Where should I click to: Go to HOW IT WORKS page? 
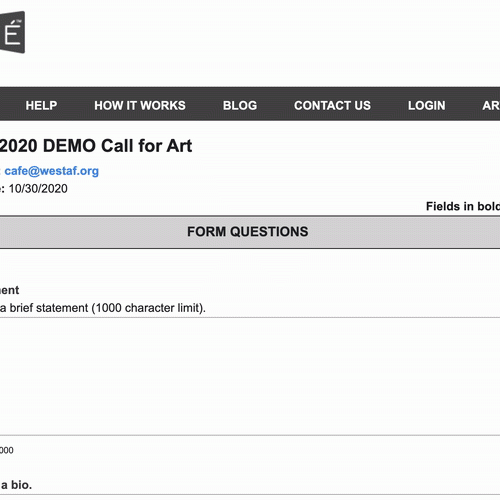140,105
